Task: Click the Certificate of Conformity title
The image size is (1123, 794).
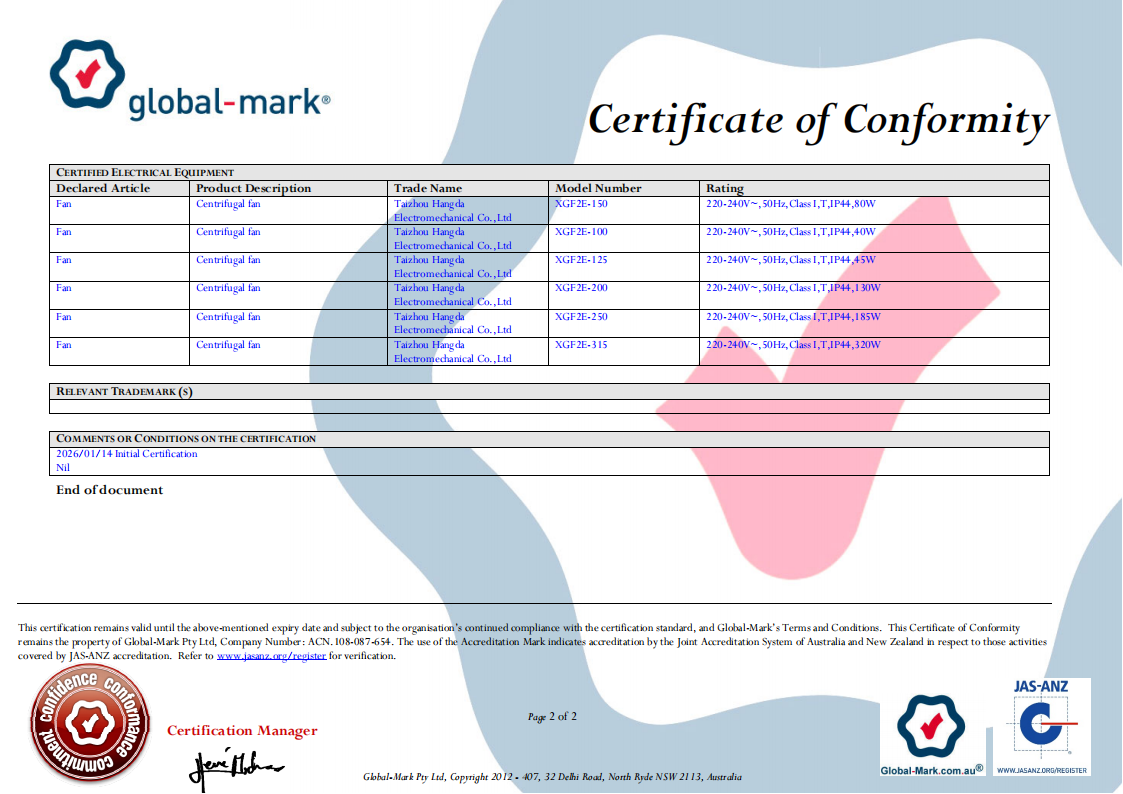Action: coord(817,119)
